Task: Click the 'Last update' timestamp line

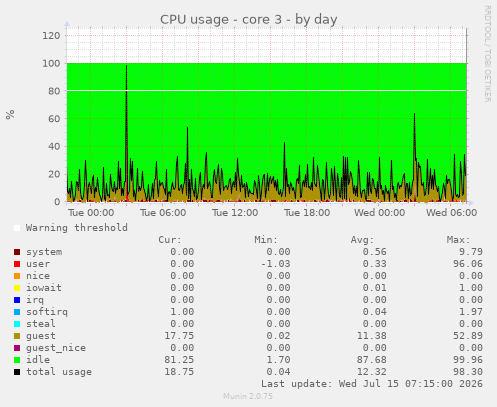Action: pyautogui.click(x=372, y=384)
